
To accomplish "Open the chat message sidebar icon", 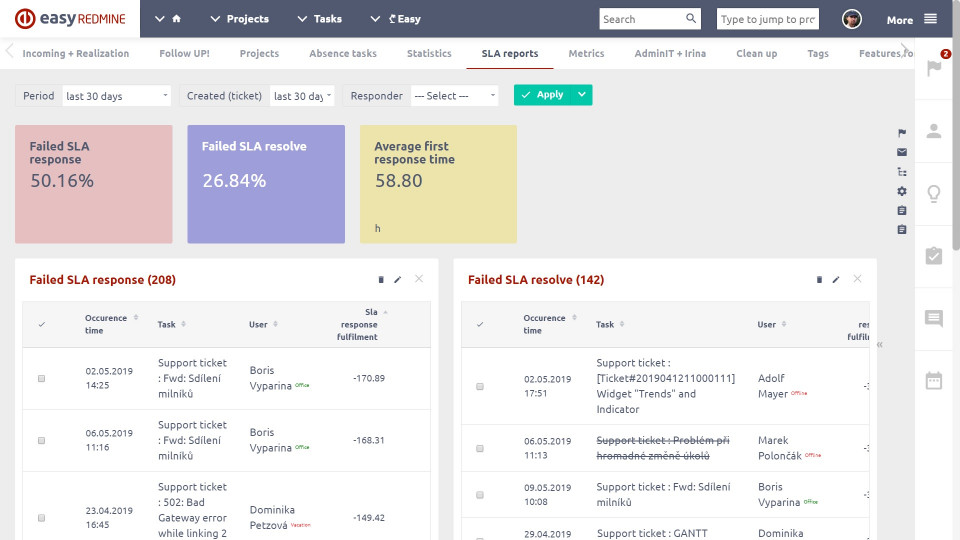I will coord(934,319).
